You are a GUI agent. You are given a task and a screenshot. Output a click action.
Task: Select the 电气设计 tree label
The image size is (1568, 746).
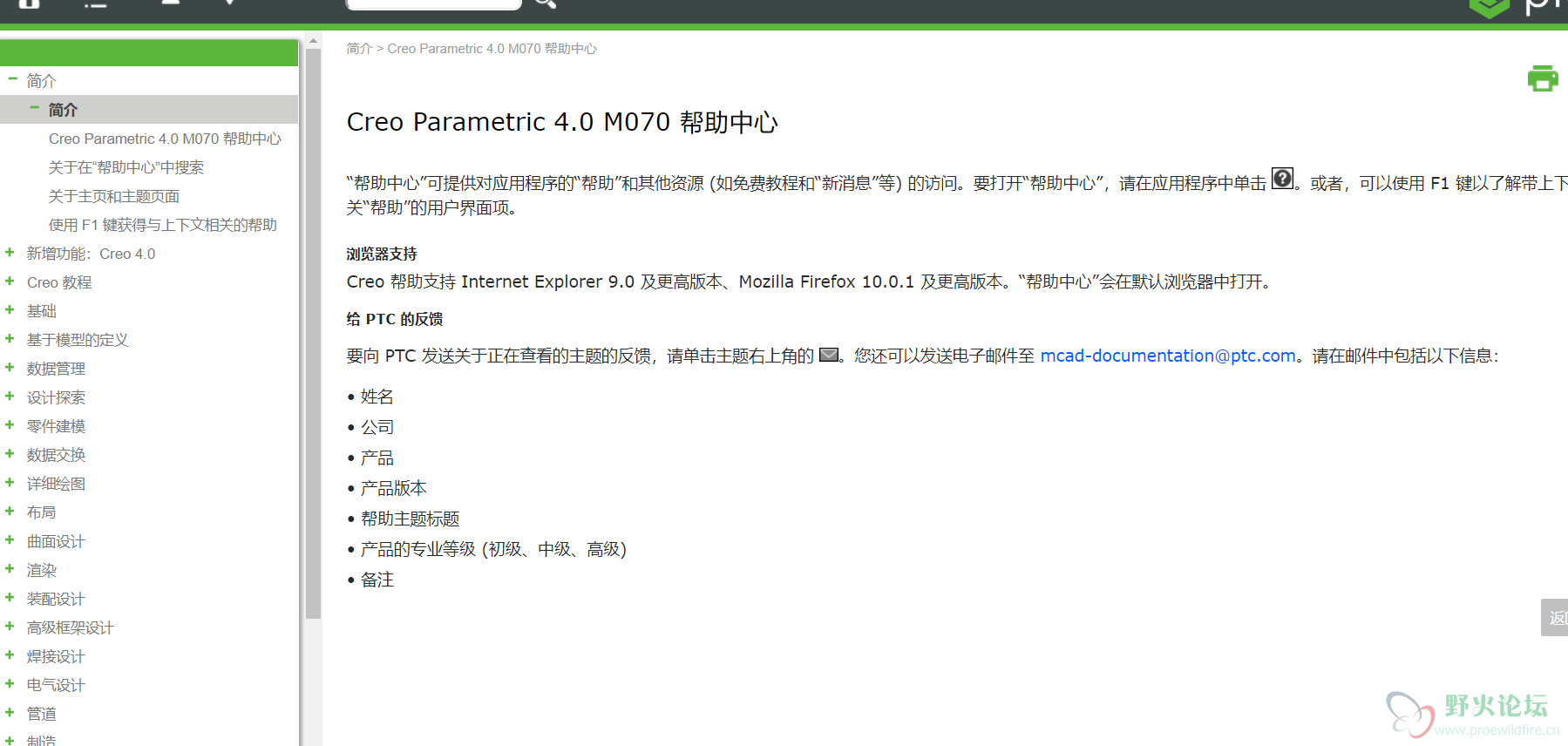[56, 685]
